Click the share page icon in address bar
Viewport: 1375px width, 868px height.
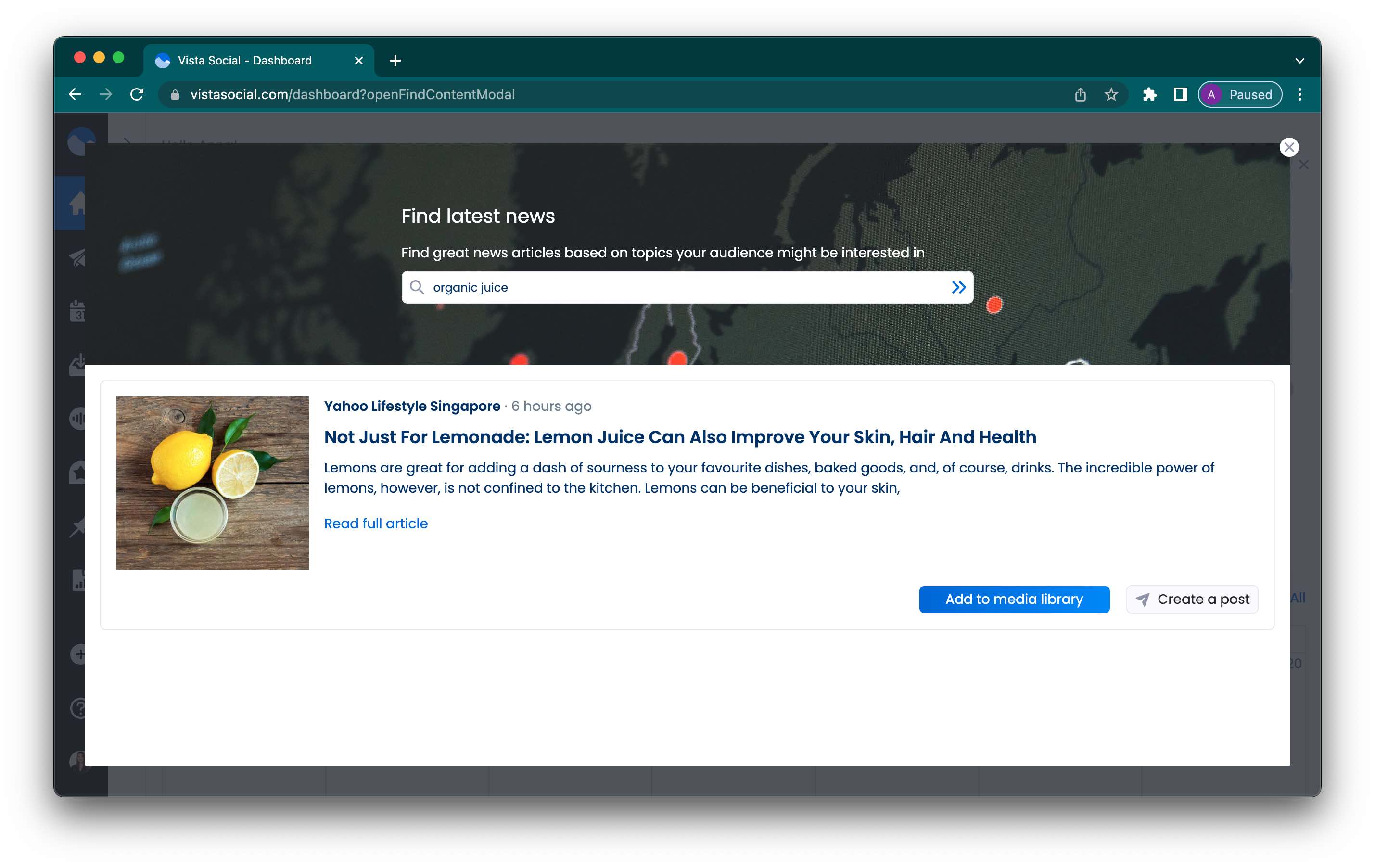(x=1080, y=94)
